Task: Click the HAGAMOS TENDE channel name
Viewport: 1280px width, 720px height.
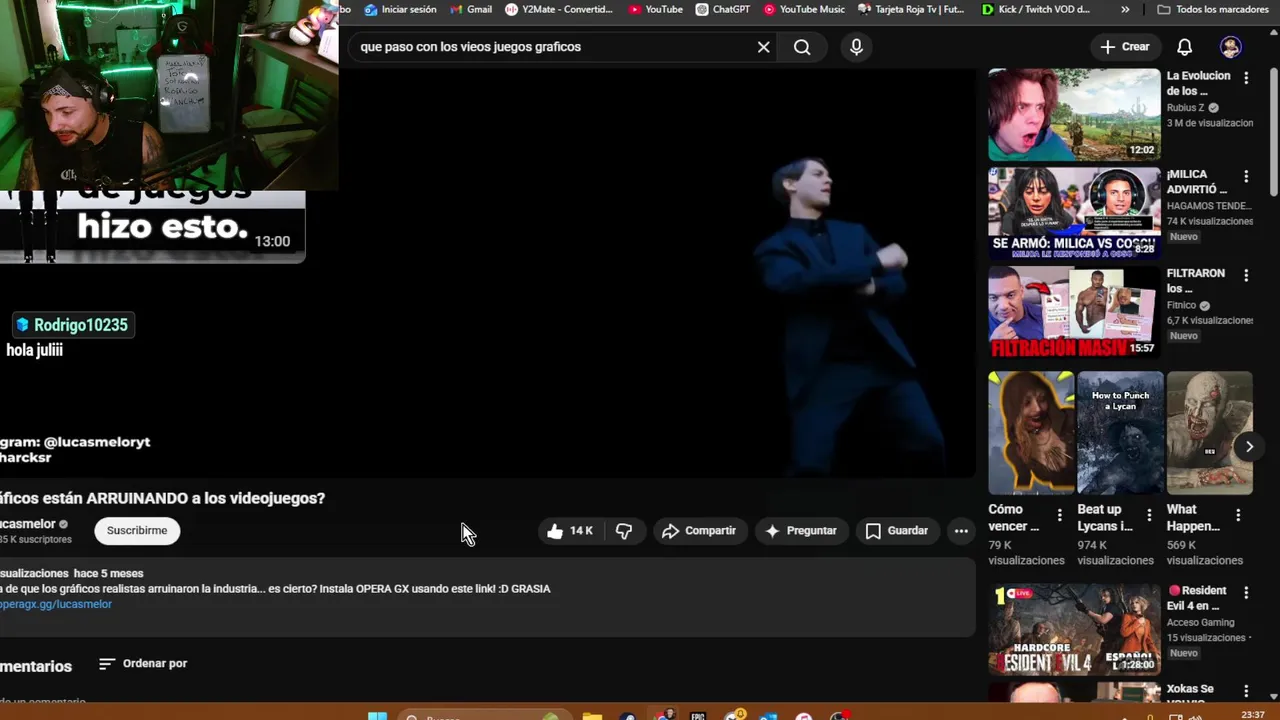Action: (x=1209, y=206)
